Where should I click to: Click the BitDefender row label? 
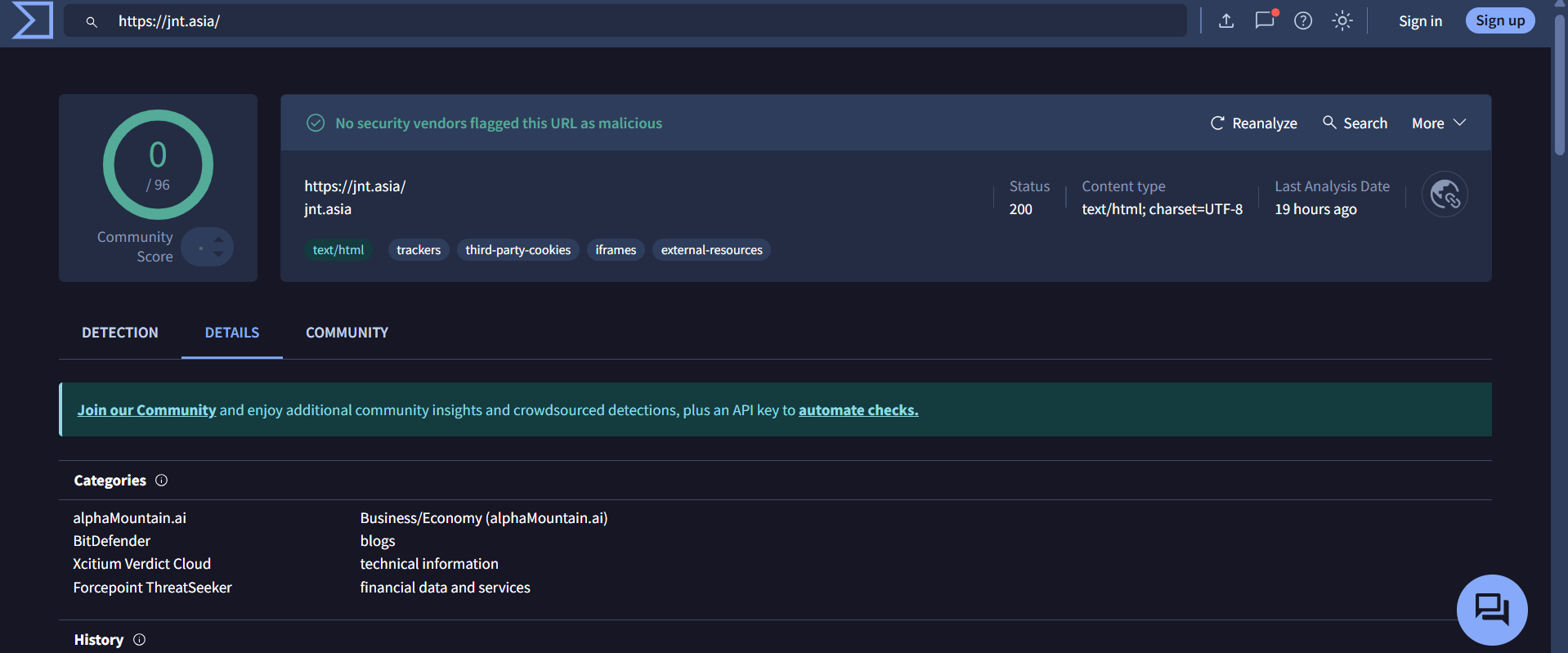pos(111,541)
